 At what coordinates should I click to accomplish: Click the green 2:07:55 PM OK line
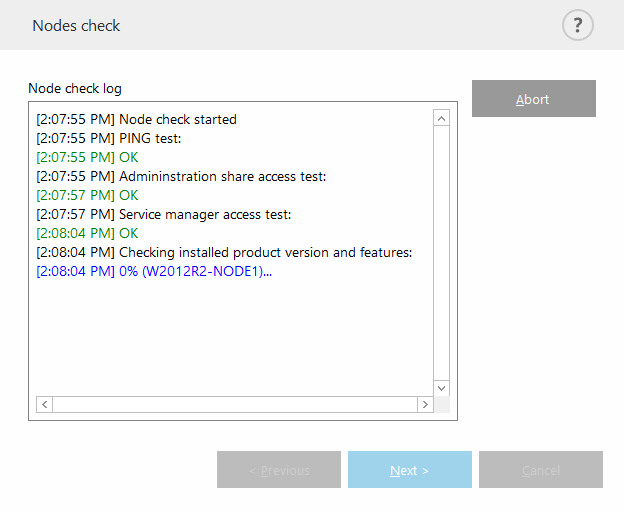click(87, 157)
